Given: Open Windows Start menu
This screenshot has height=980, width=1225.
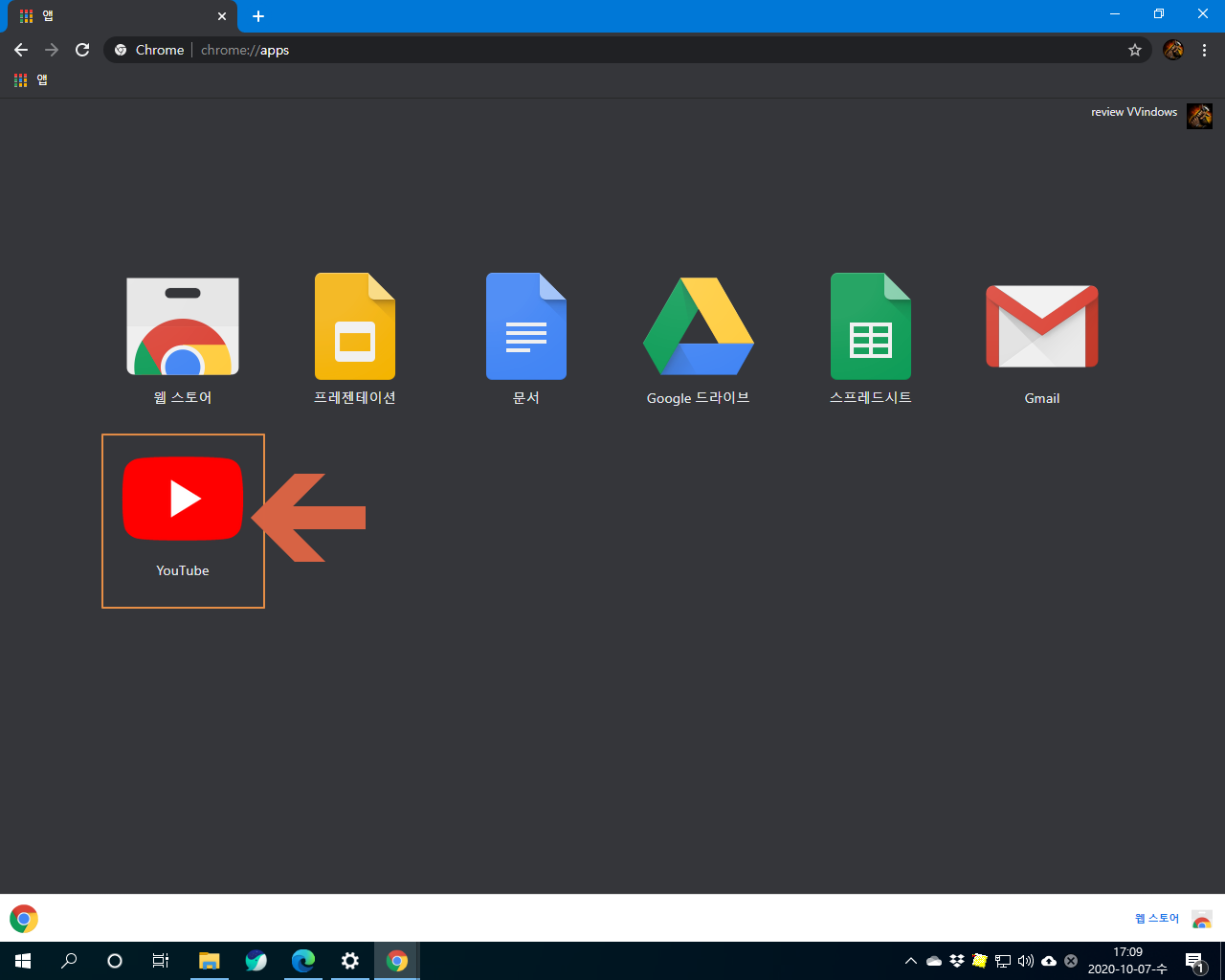Looking at the screenshot, I should pyautogui.click(x=23, y=961).
